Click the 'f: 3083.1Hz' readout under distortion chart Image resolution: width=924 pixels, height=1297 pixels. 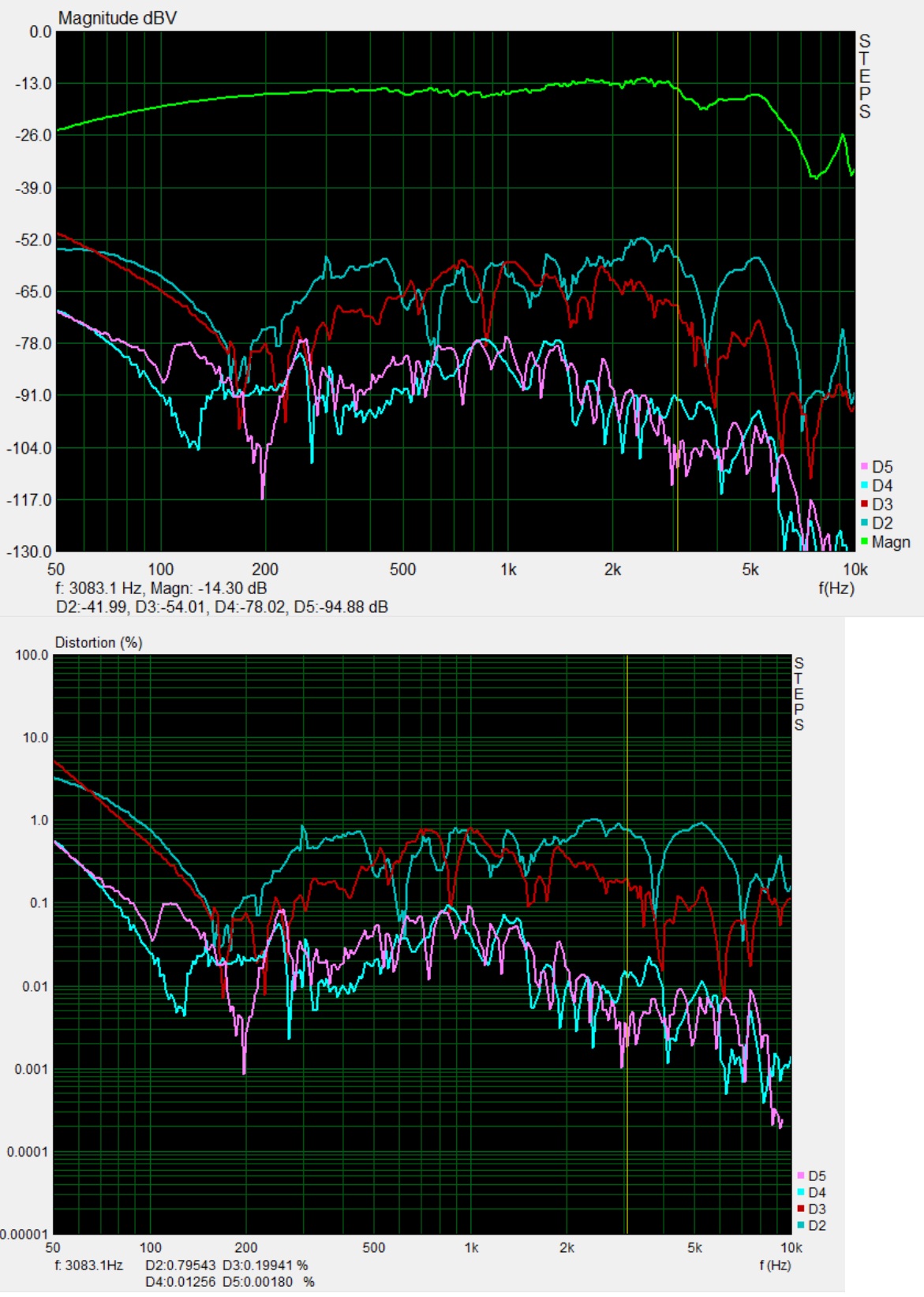(x=88, y=1265)
